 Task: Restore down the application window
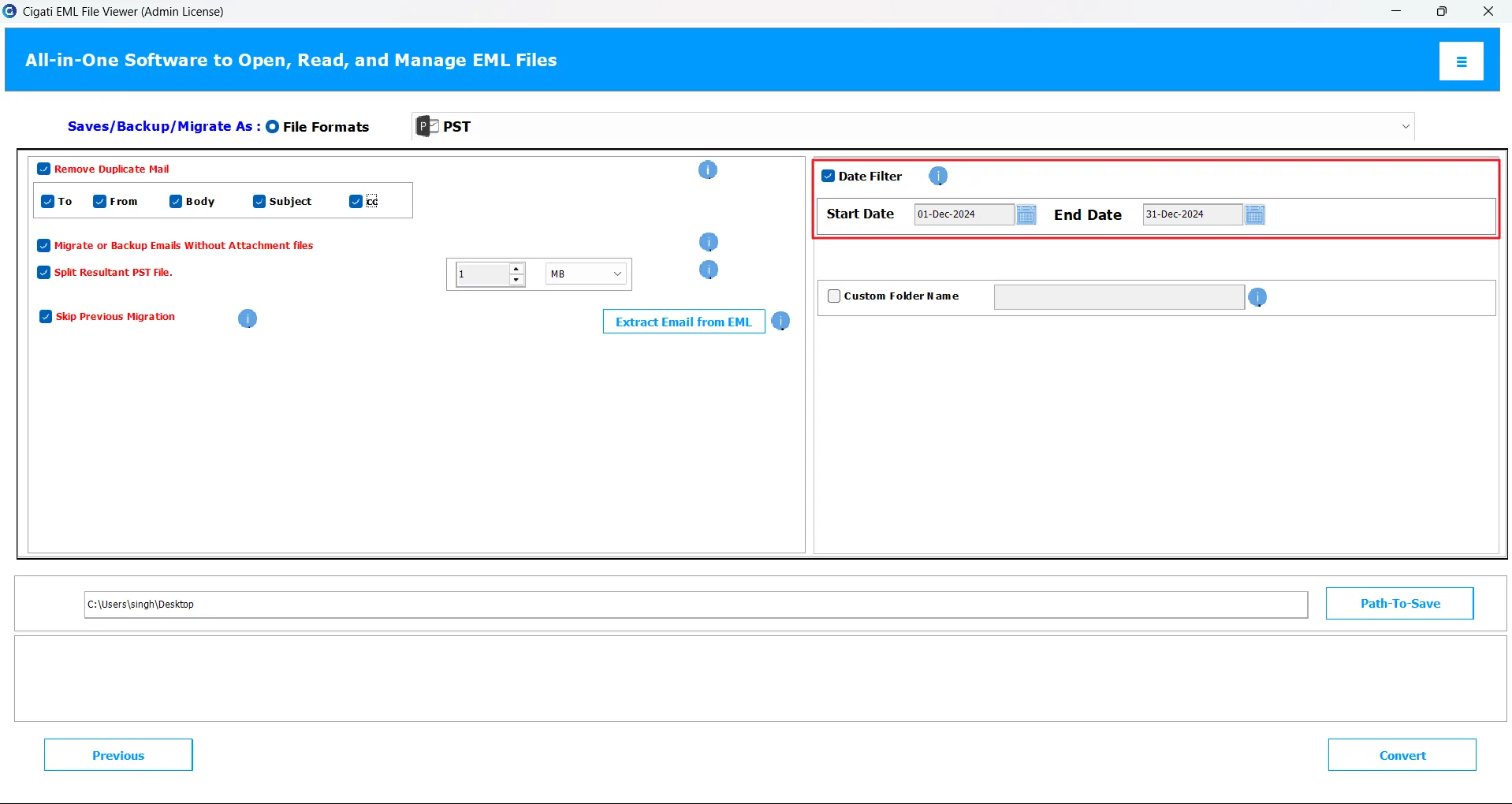pos(1442,11)
